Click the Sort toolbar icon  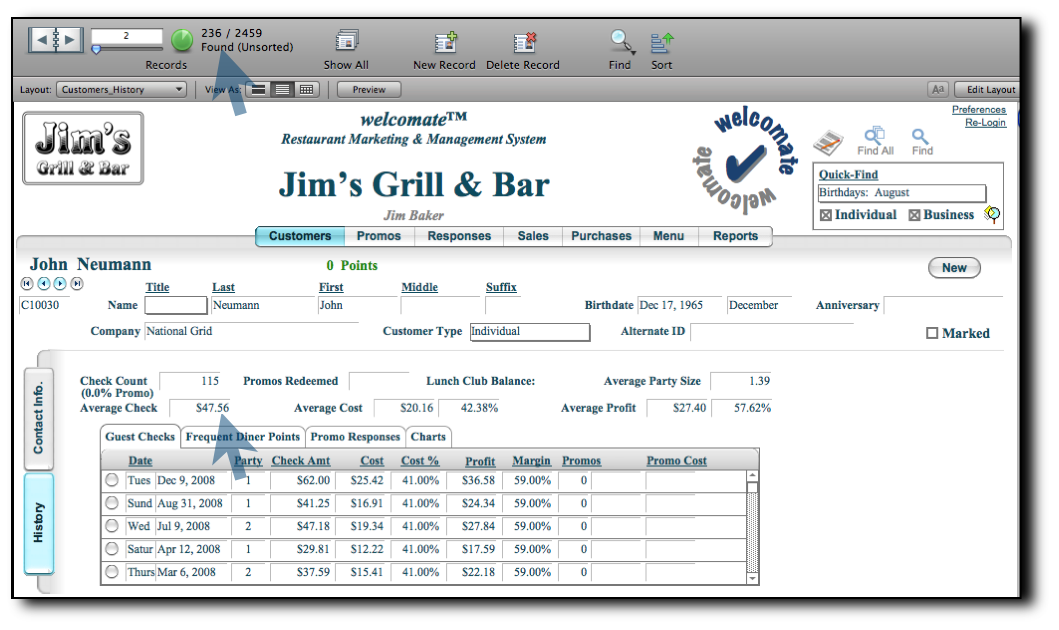click(662, 42)
